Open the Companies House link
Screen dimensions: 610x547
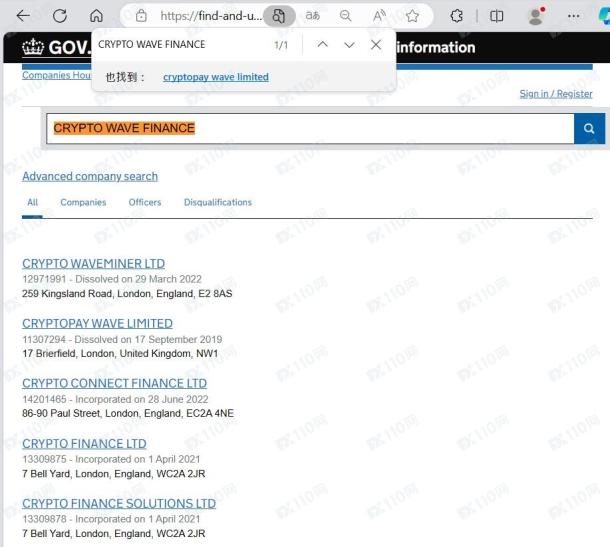coord(56,75)
